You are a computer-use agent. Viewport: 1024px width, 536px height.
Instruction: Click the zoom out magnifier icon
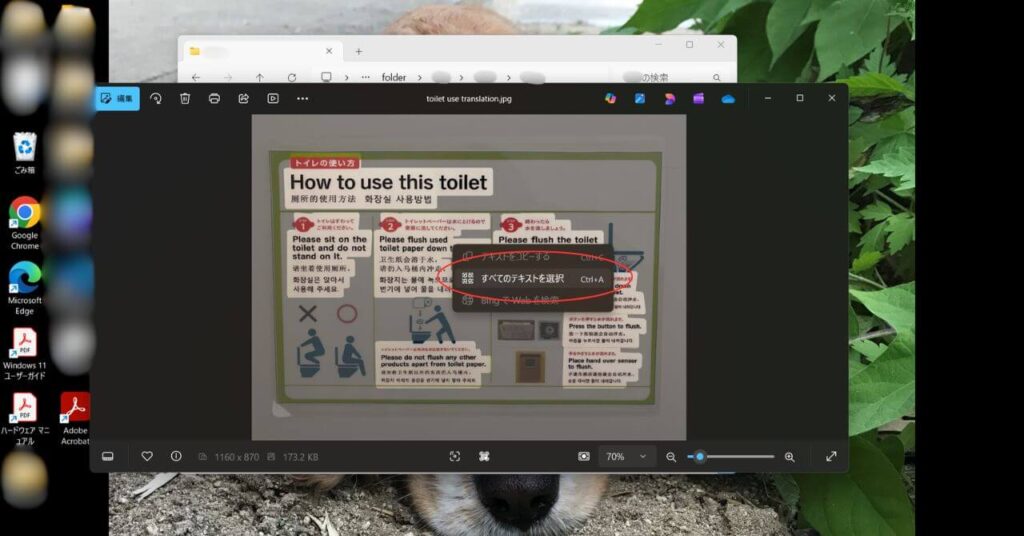(671, 456)
